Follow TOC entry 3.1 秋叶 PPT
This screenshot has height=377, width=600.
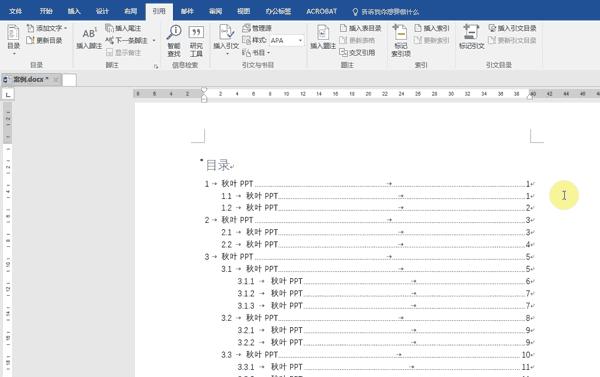pos(377,269)
